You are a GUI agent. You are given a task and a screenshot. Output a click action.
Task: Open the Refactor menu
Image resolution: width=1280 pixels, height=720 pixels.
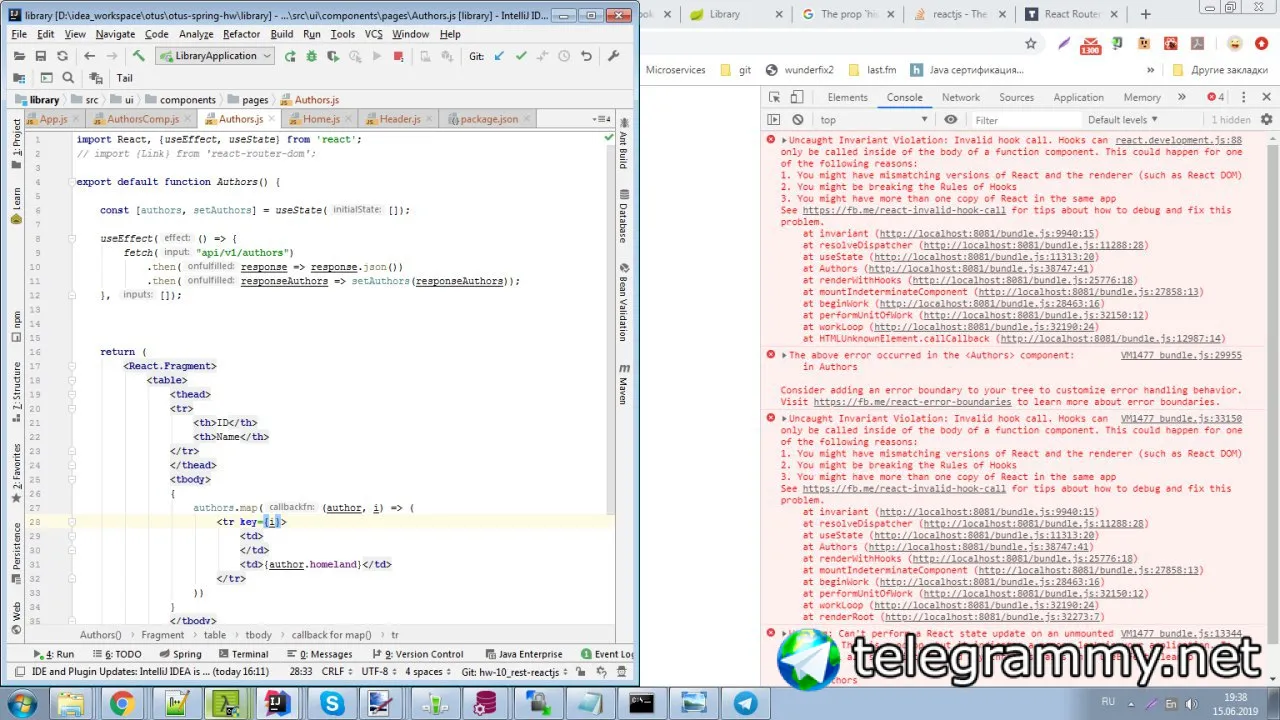(241, 34)
